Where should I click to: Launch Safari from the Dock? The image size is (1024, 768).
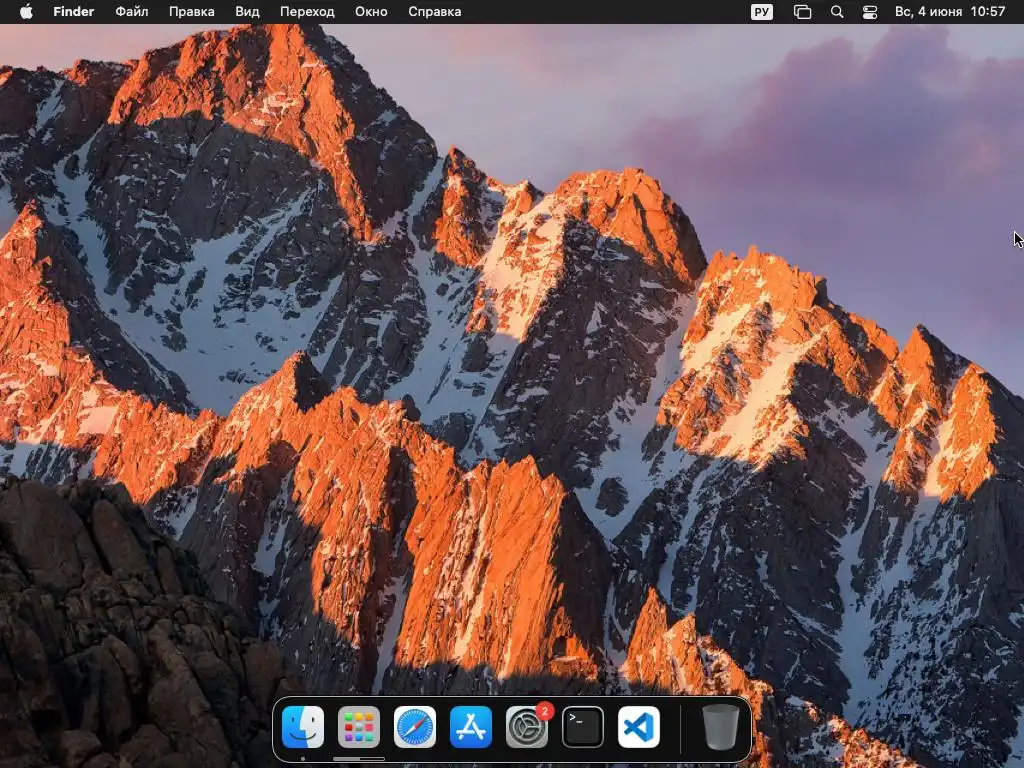click(415, 727)
